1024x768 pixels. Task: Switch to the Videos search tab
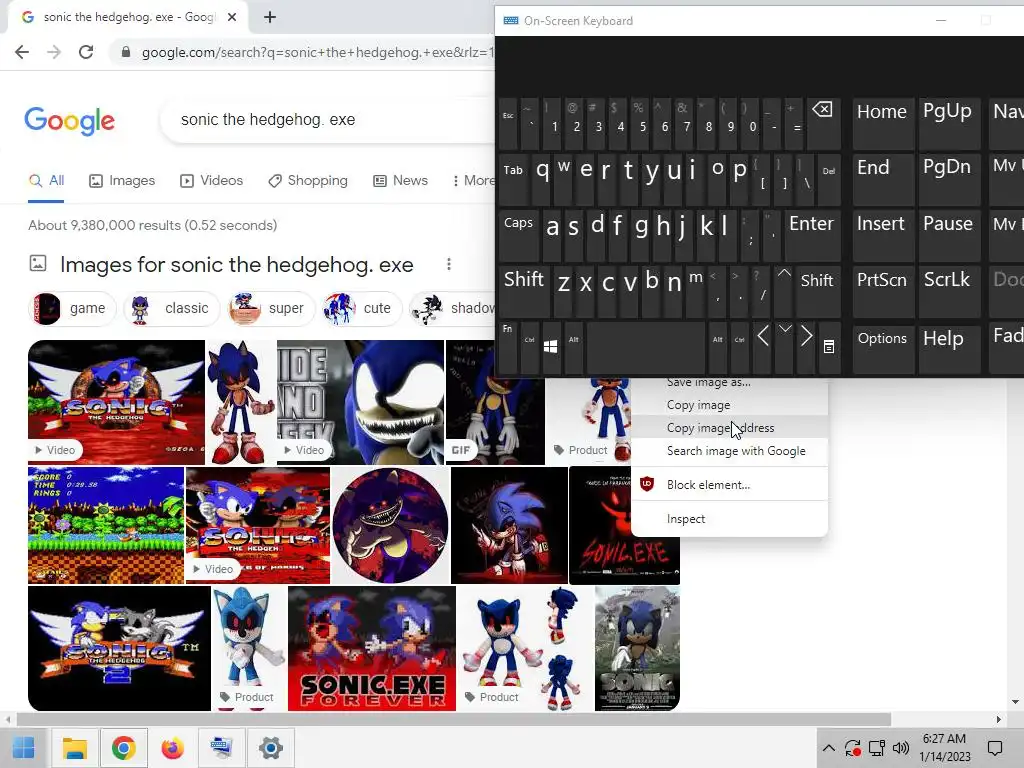(x=212, y=181)
